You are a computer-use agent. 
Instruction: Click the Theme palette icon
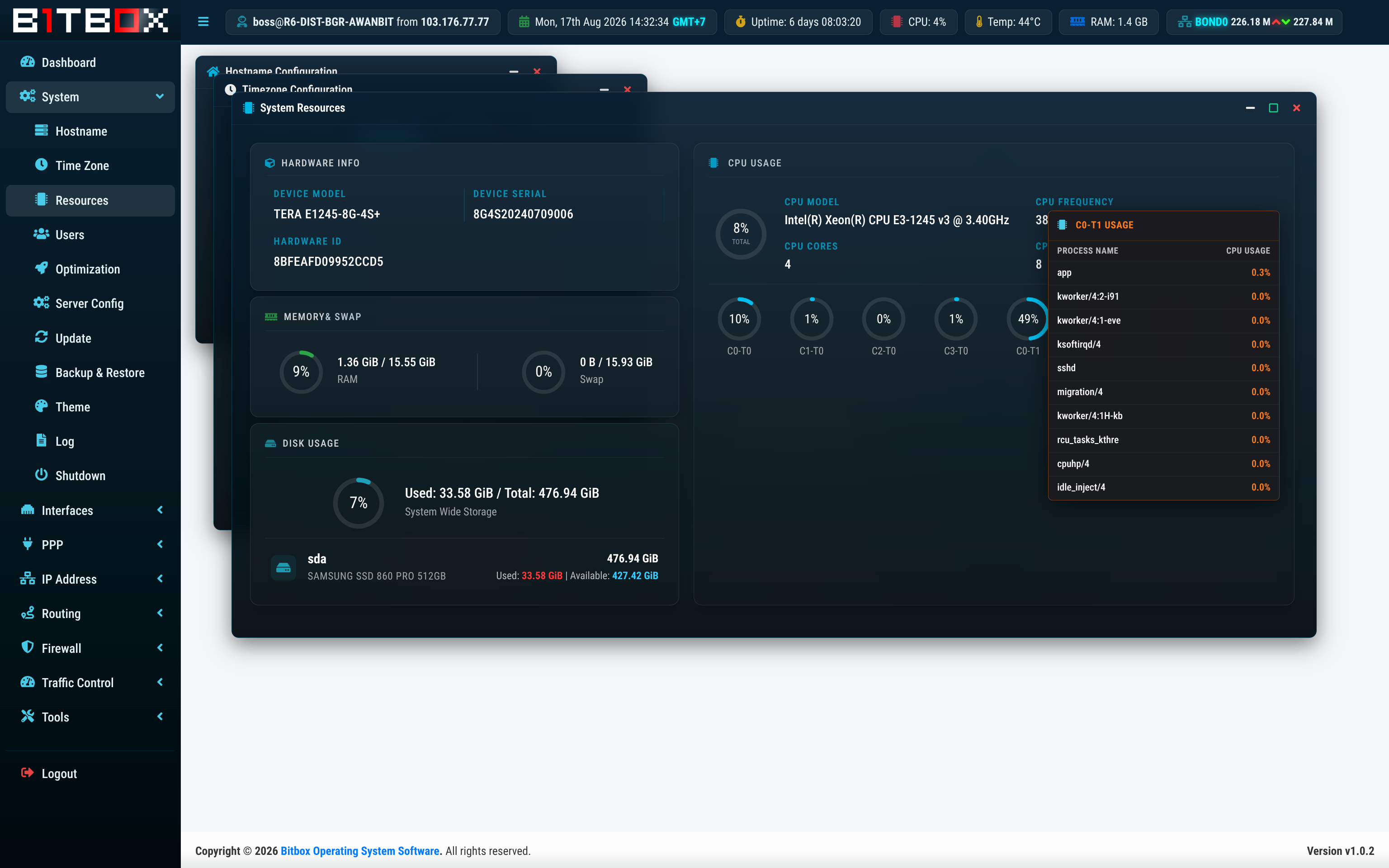point(41,406)
